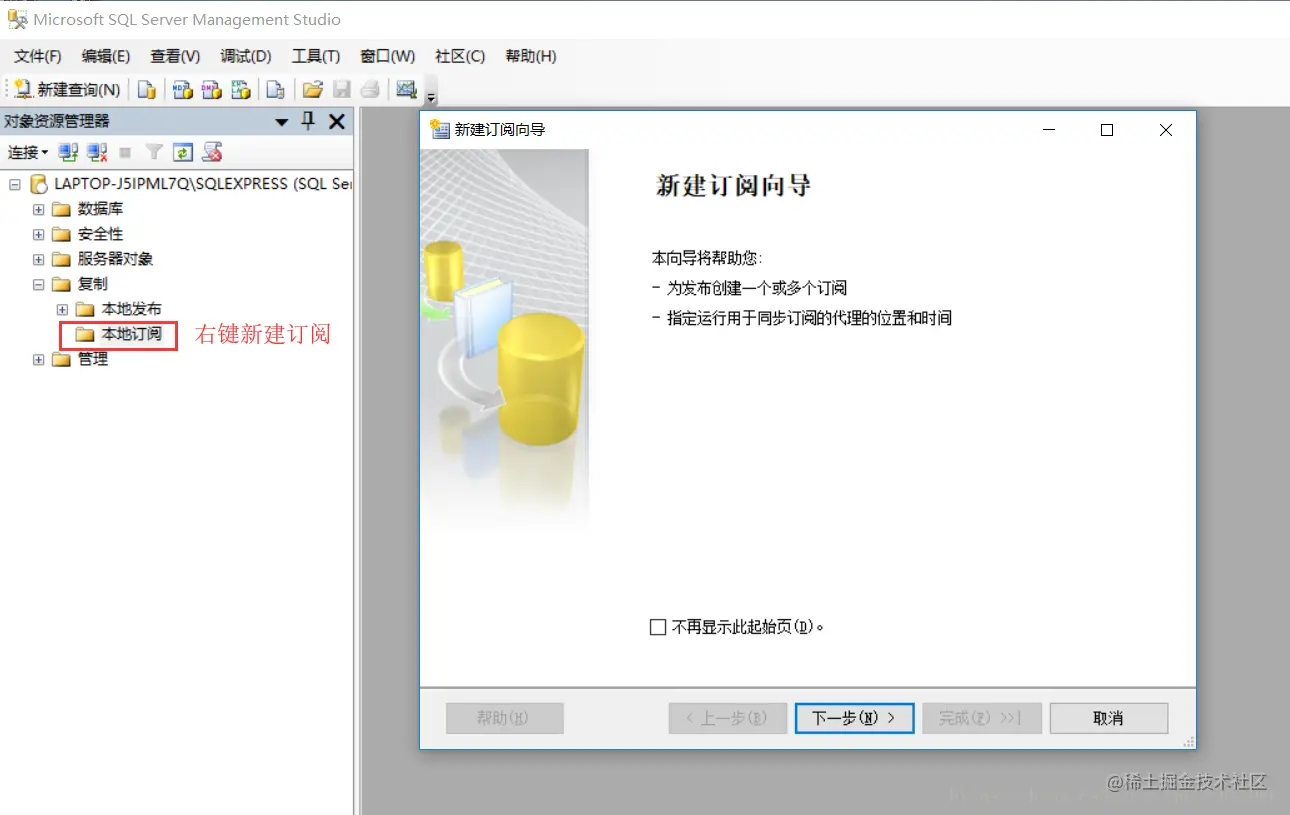Open the 工具 menu
Image resolution: width=1290 pixels, height=815 pixels.
[316, 57]
